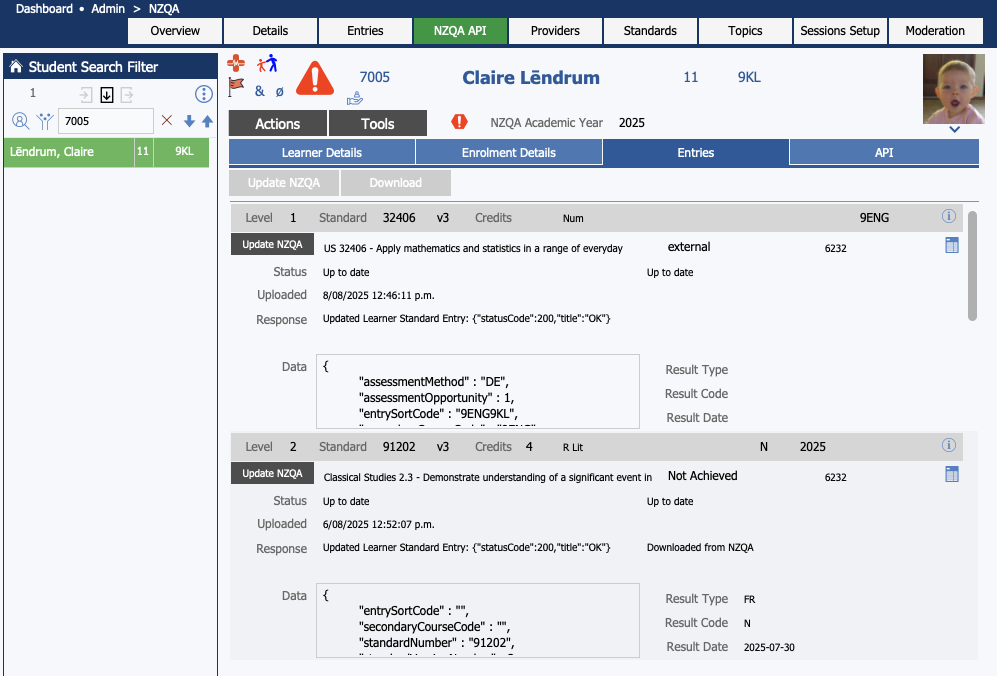This screenshot has width=997, height=676.
Task: Open the Moderation tab
Action: [x=935, y=31]
